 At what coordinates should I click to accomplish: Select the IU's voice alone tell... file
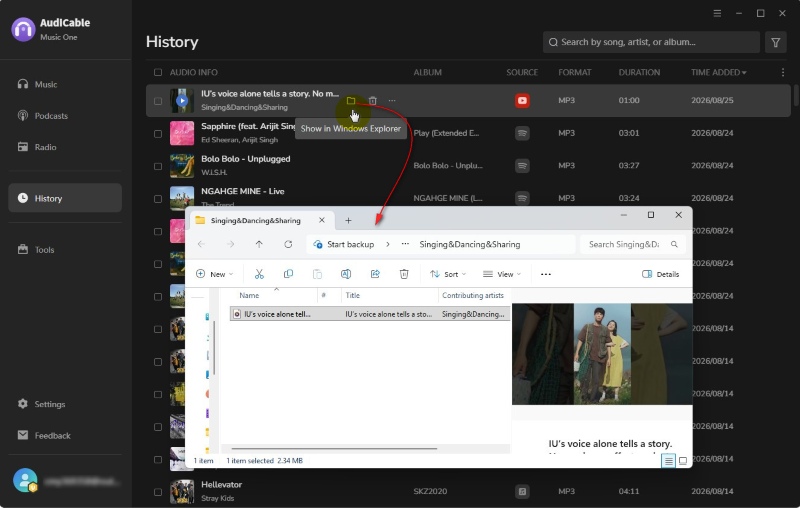tap(370, 314)
